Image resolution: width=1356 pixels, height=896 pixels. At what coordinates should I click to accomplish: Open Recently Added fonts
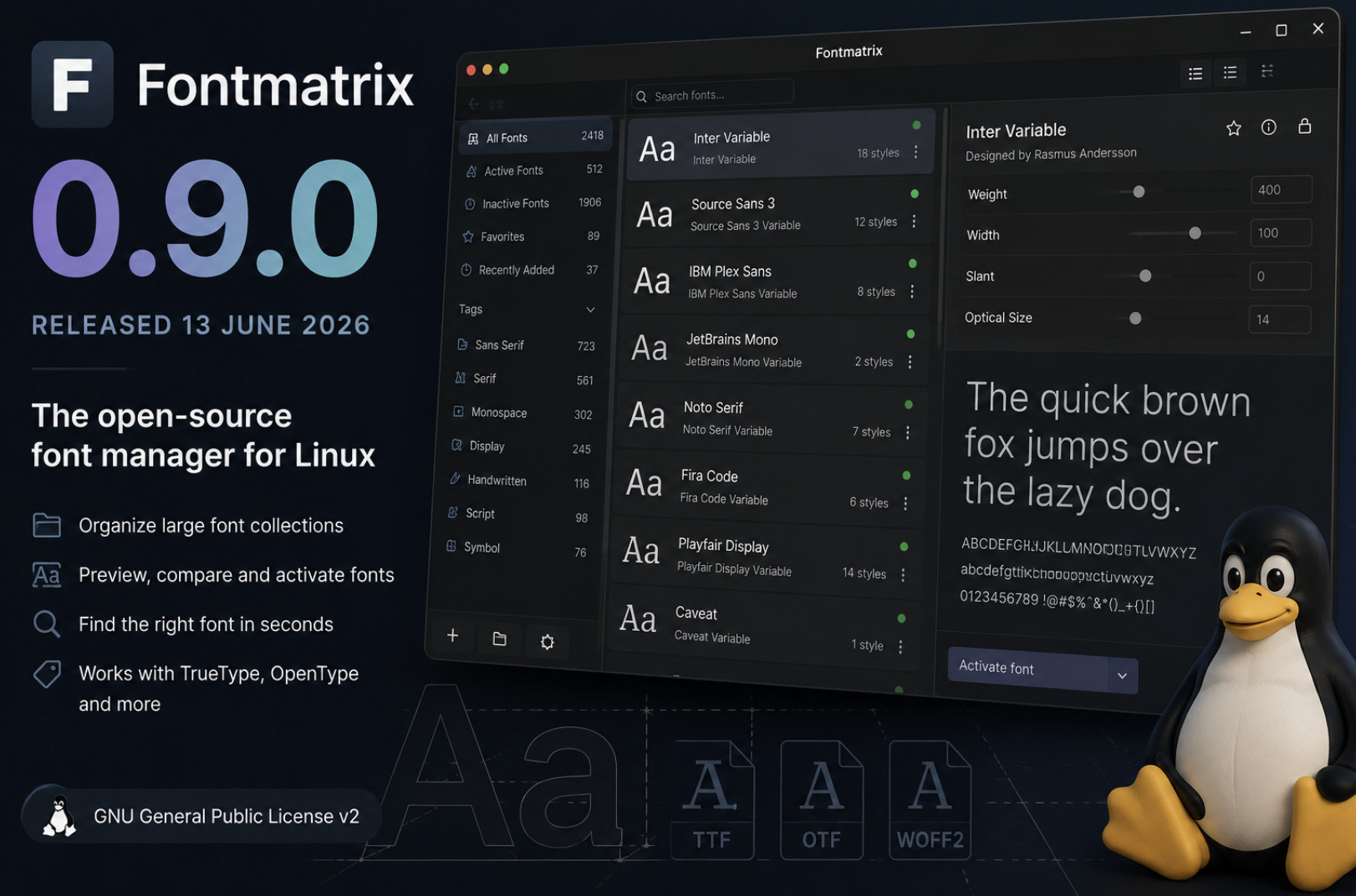point(529,270)
